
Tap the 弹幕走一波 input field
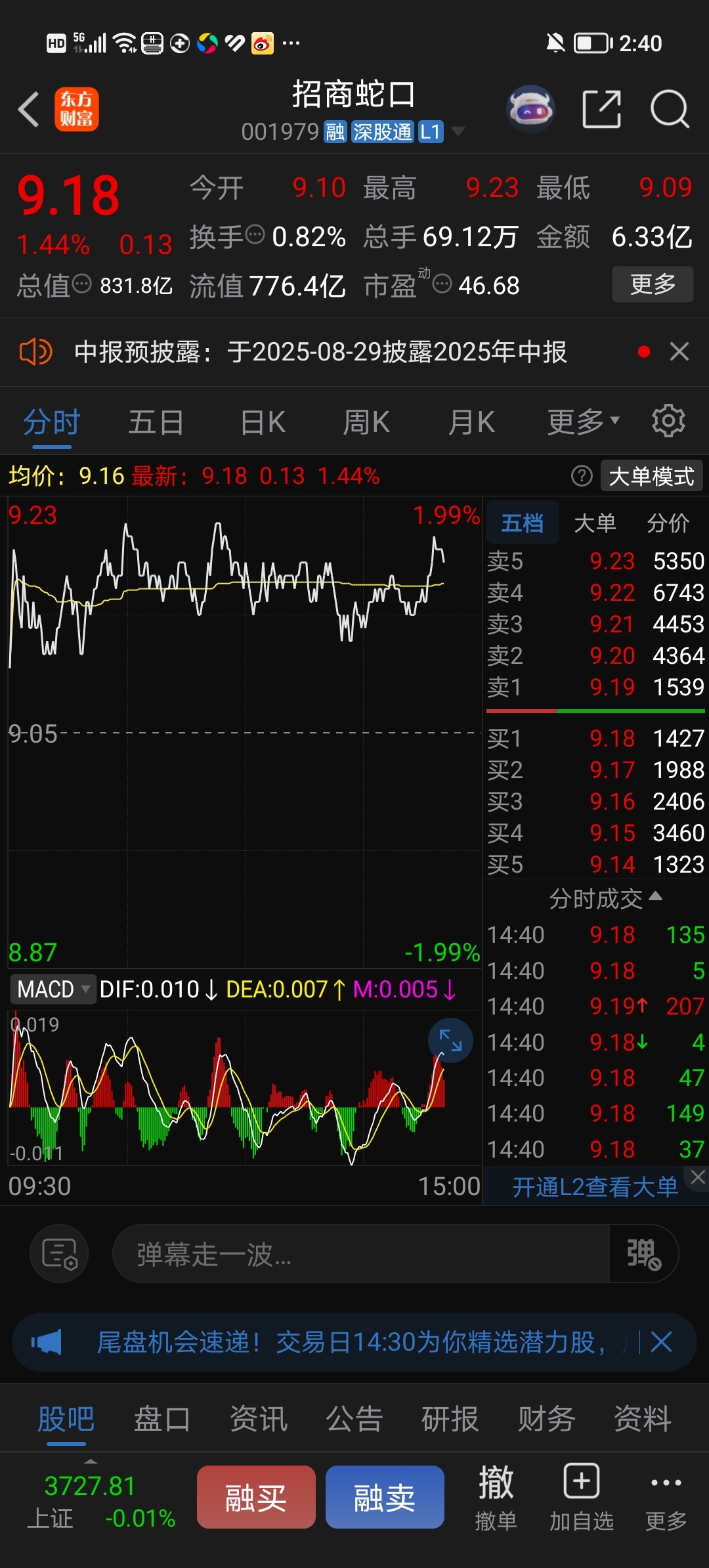[x=361, y=1253]
